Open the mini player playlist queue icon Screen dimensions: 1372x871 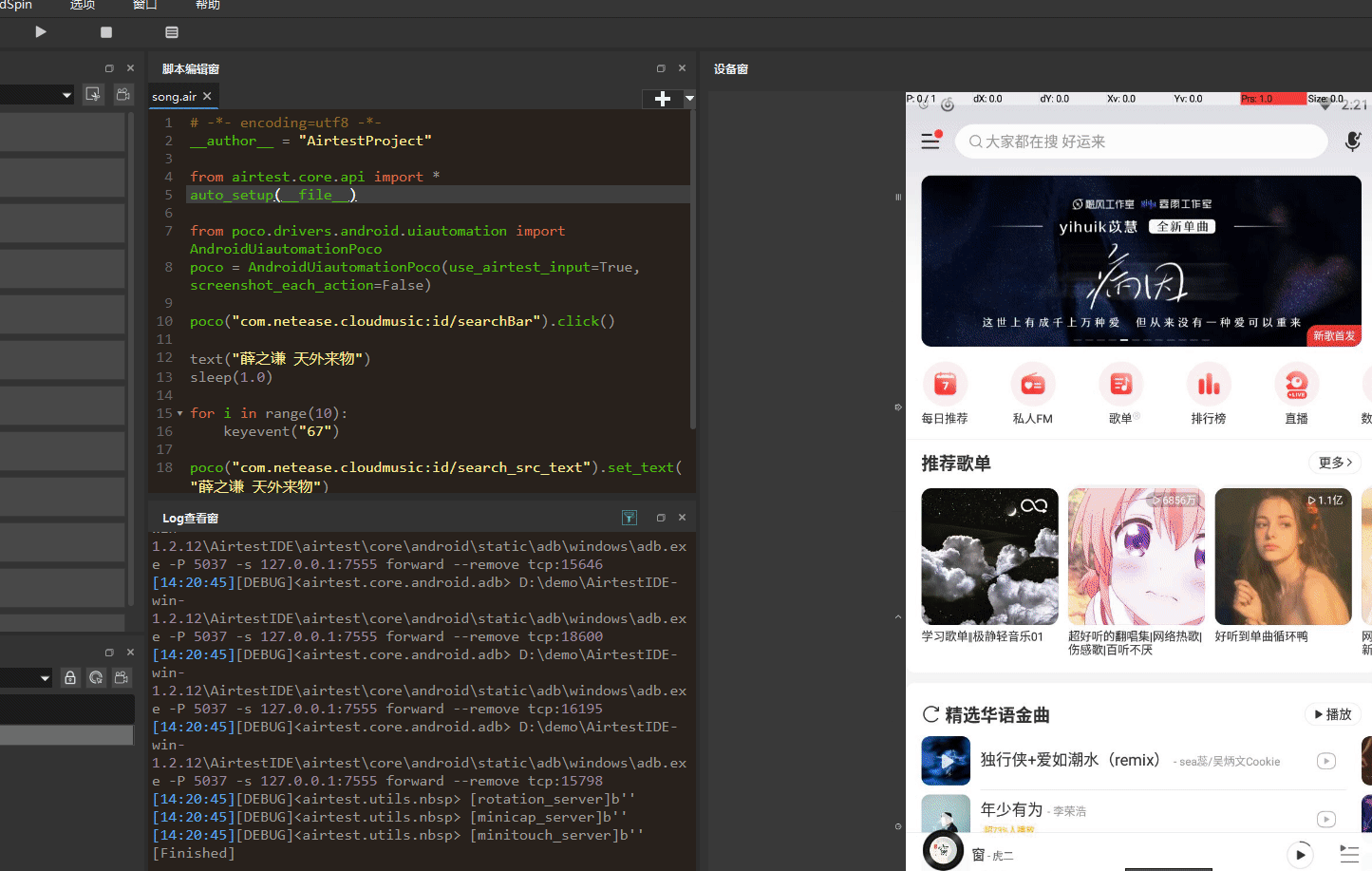pyautogui.click(x=1349, y=854)
